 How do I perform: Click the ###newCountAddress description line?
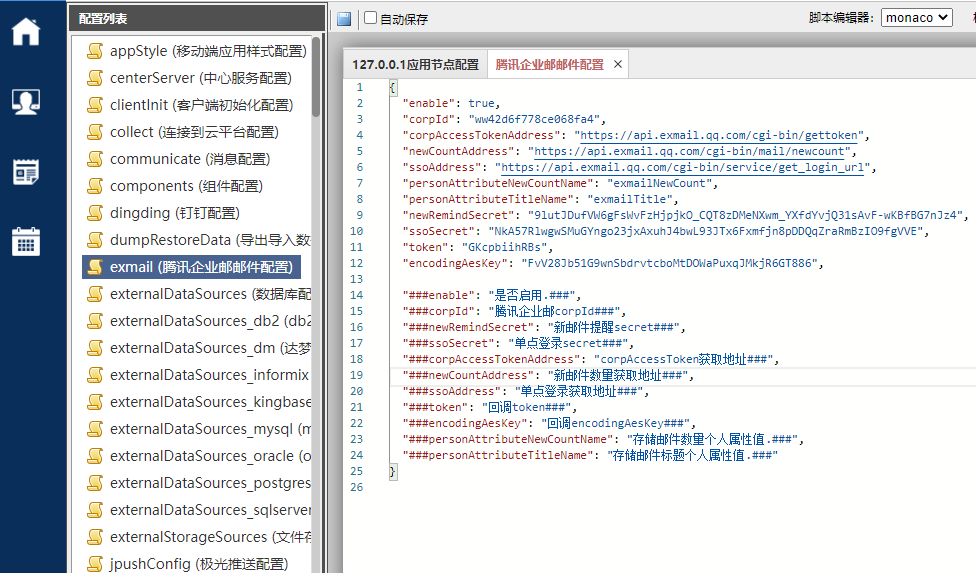[548, 375]
